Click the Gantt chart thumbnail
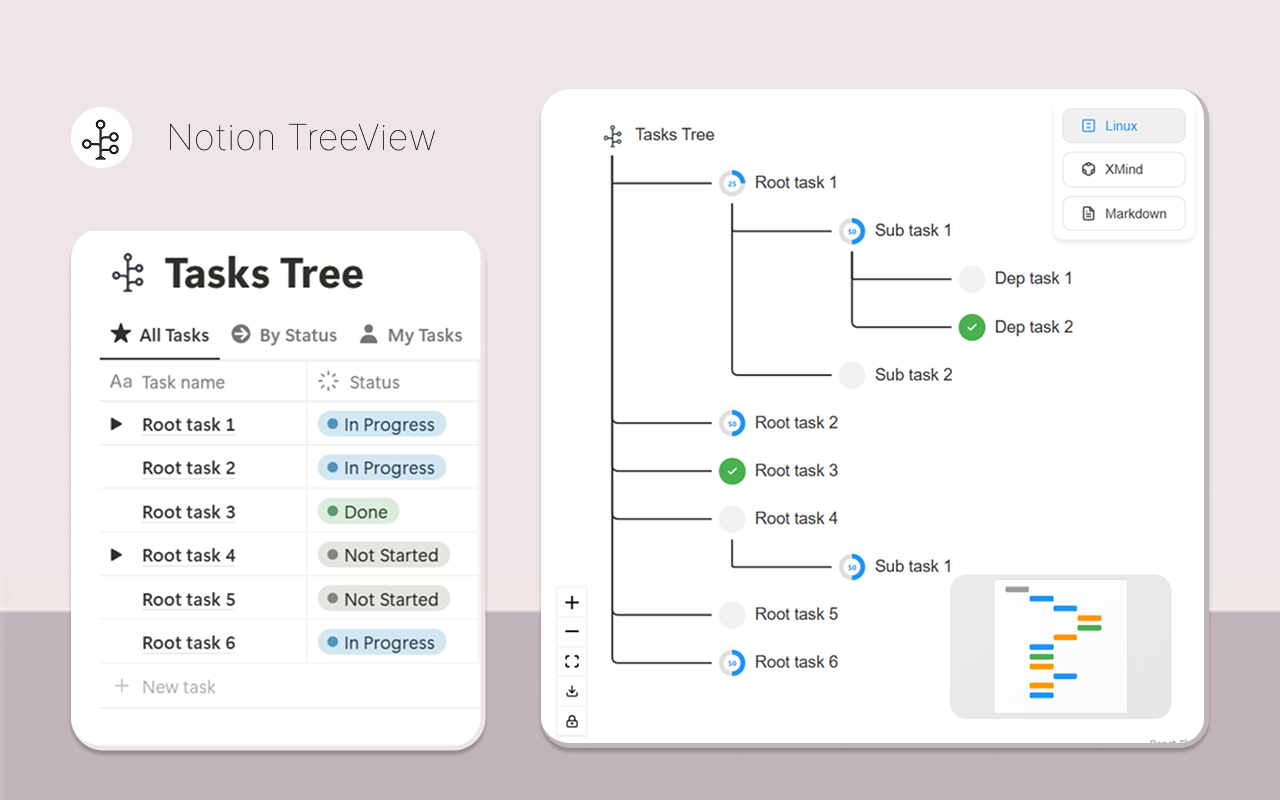 (x=1060, y=646)
